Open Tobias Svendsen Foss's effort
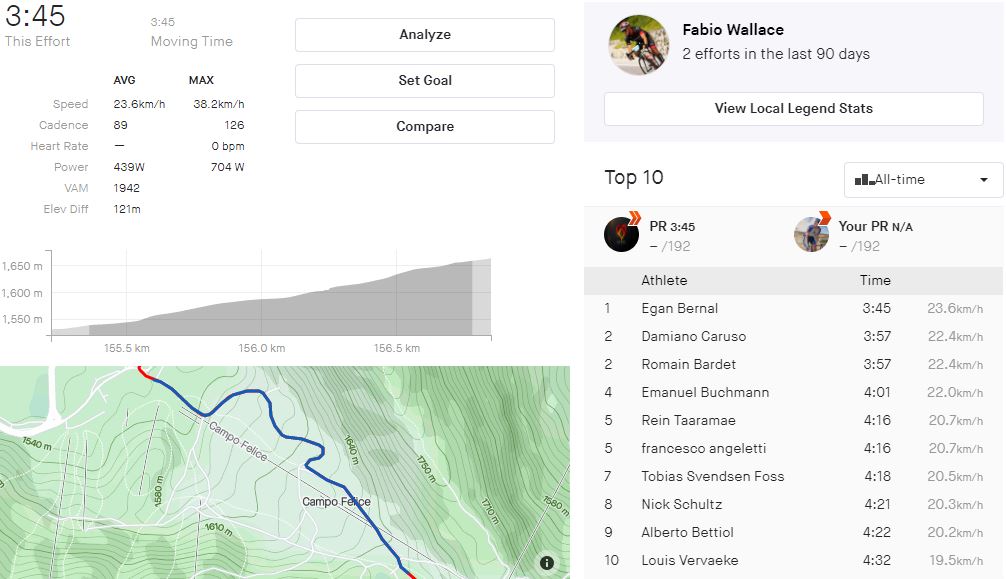Screen dimensions: 1006x579 [712, 477]
